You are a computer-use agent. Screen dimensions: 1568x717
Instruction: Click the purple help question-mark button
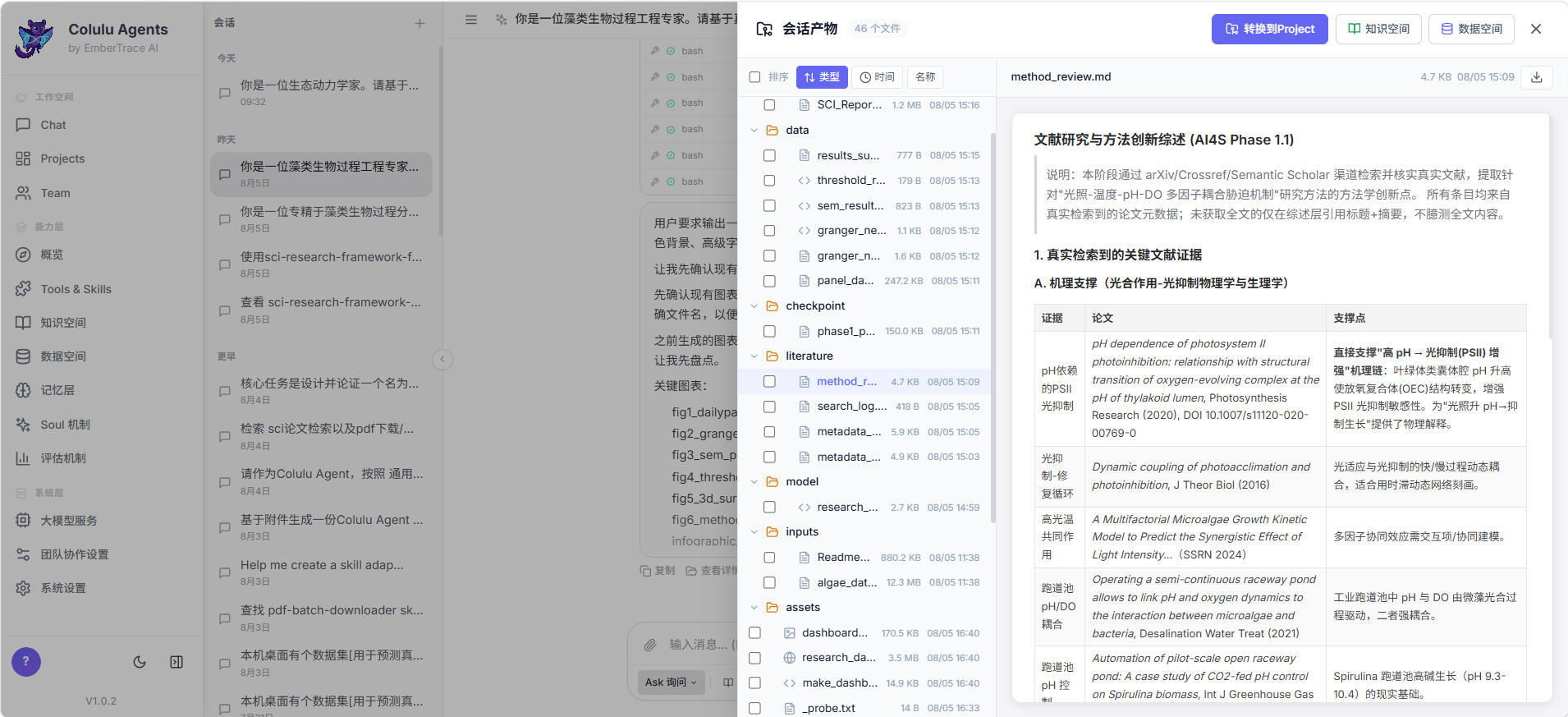(26, 661)
